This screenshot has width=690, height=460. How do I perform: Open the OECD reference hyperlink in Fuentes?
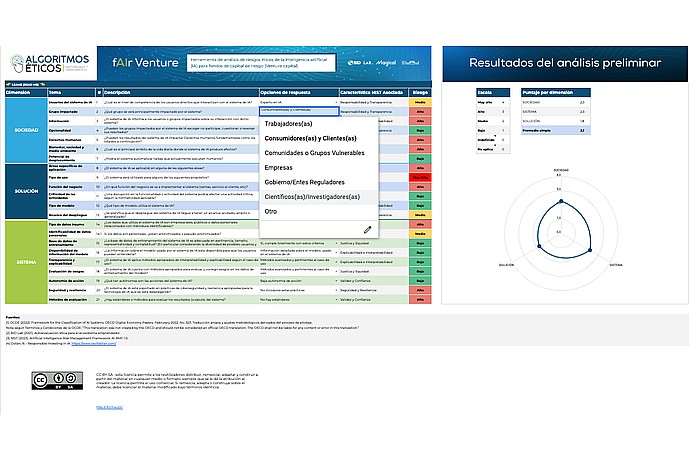pos(94,343)
